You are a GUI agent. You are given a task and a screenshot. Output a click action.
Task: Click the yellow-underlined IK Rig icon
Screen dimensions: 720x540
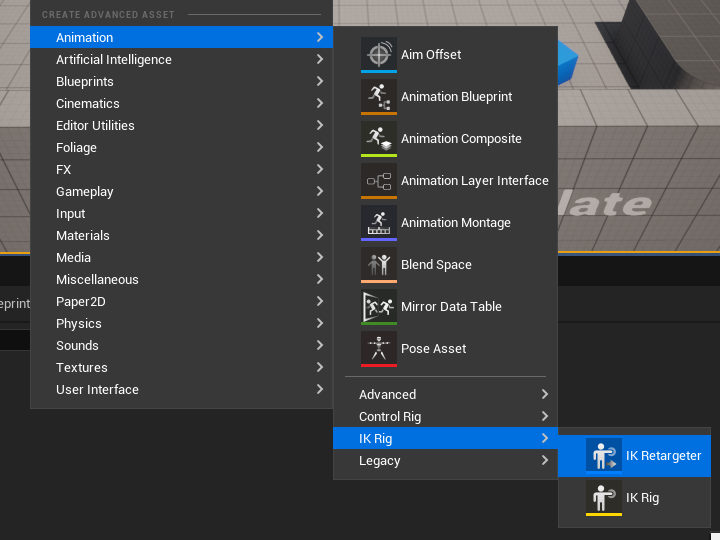(604, 498)
